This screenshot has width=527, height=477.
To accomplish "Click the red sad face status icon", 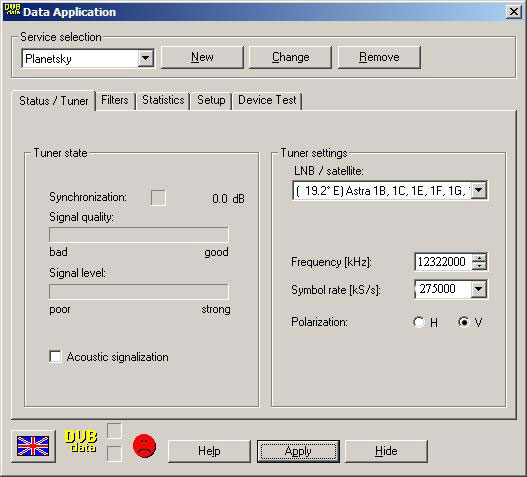I will (145, 446).
